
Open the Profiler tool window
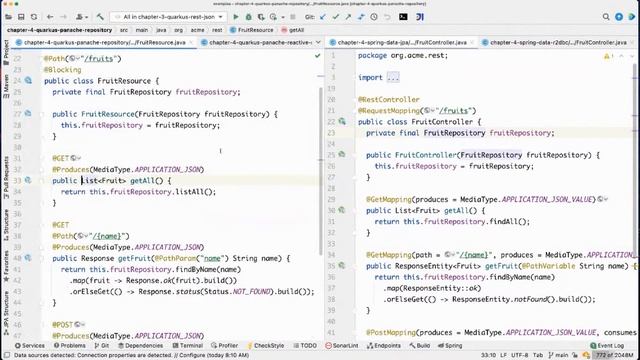tap(224, 345)
